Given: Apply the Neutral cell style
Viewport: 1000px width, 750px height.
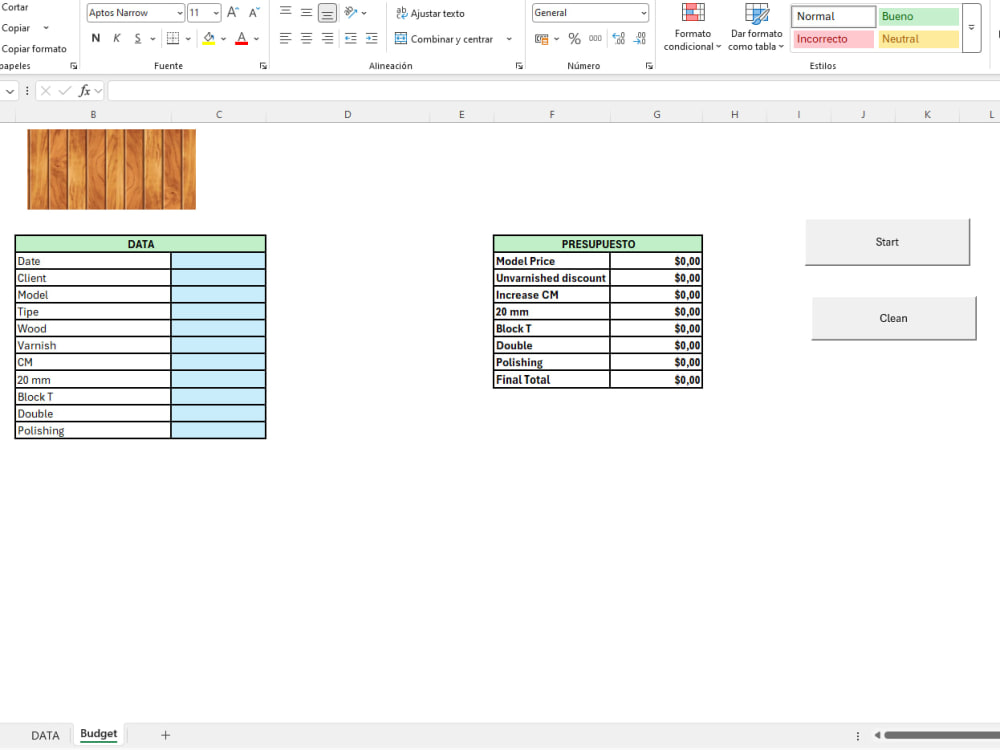Looking at the screenshot, I should pyautogui.click(x=918, y=39).
